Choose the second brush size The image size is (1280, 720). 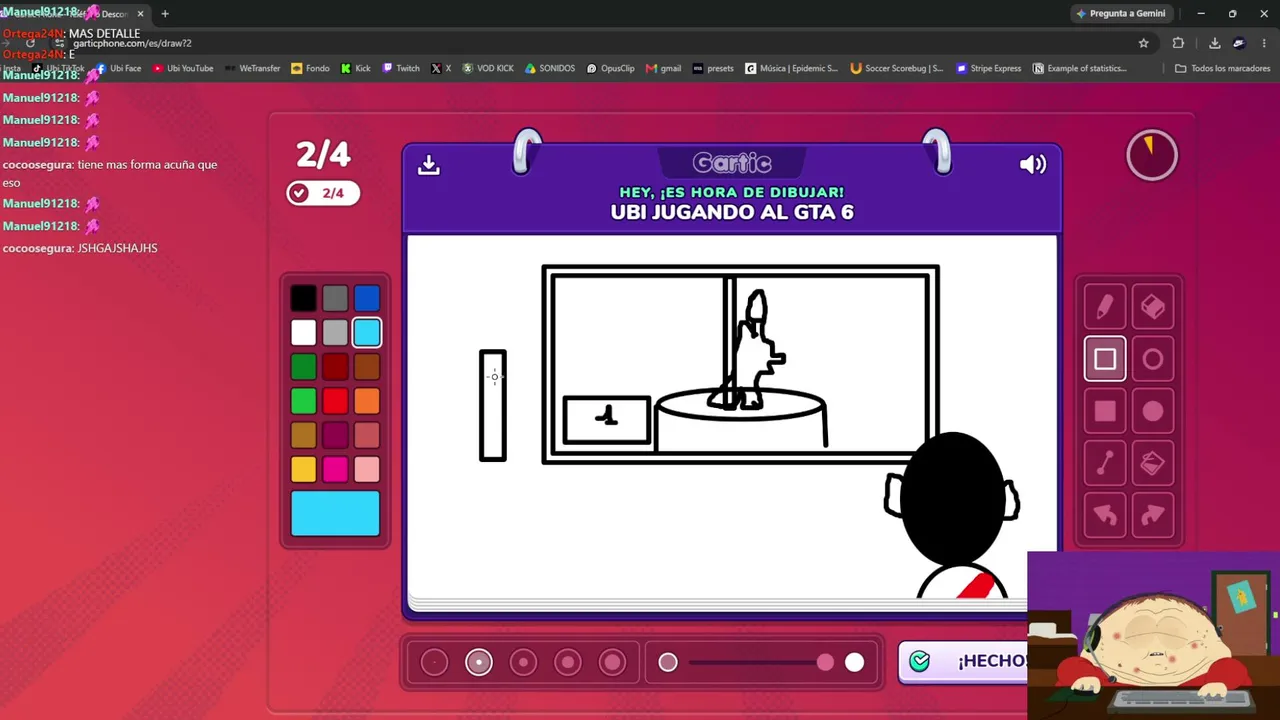coord(479,662)
